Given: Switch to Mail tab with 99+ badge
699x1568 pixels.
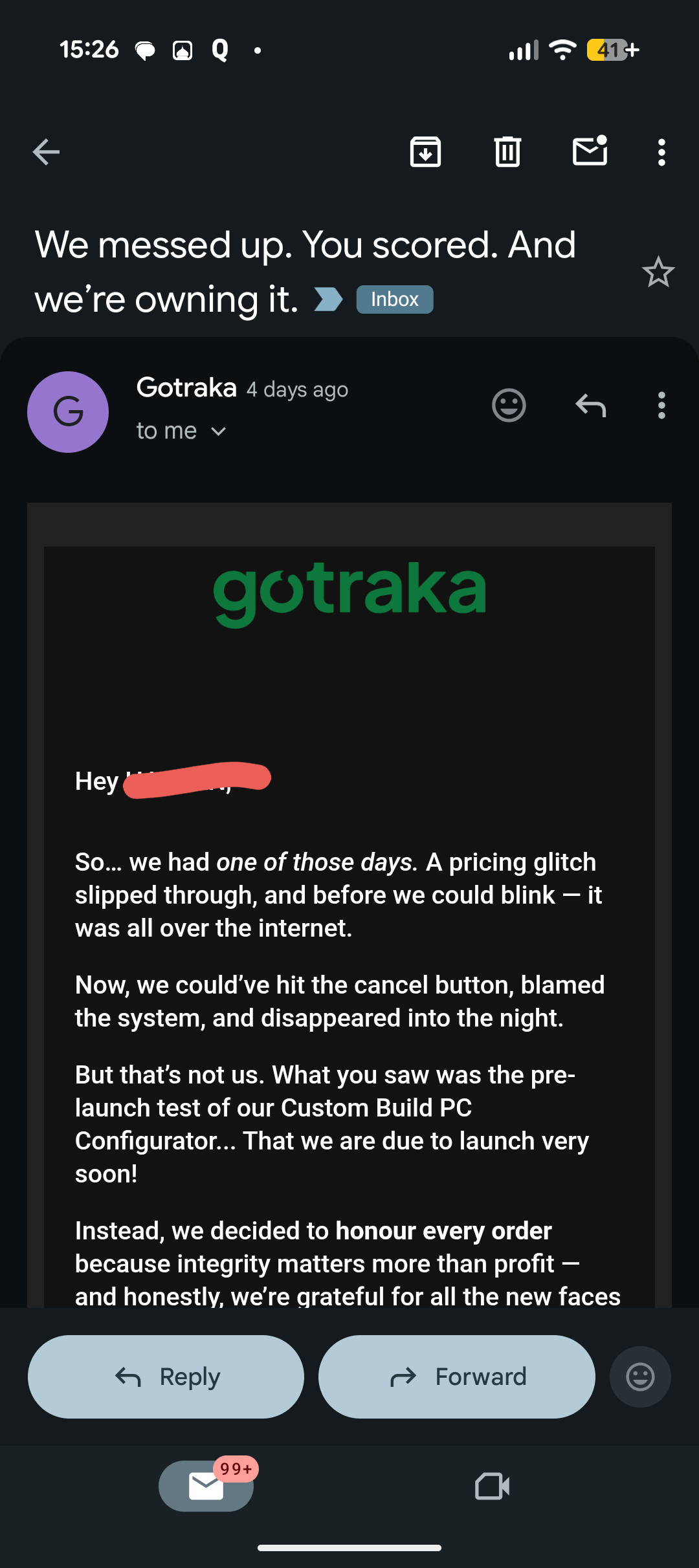Looking at the screenshot, I should pyautogui.click(x=206, y=1486).
